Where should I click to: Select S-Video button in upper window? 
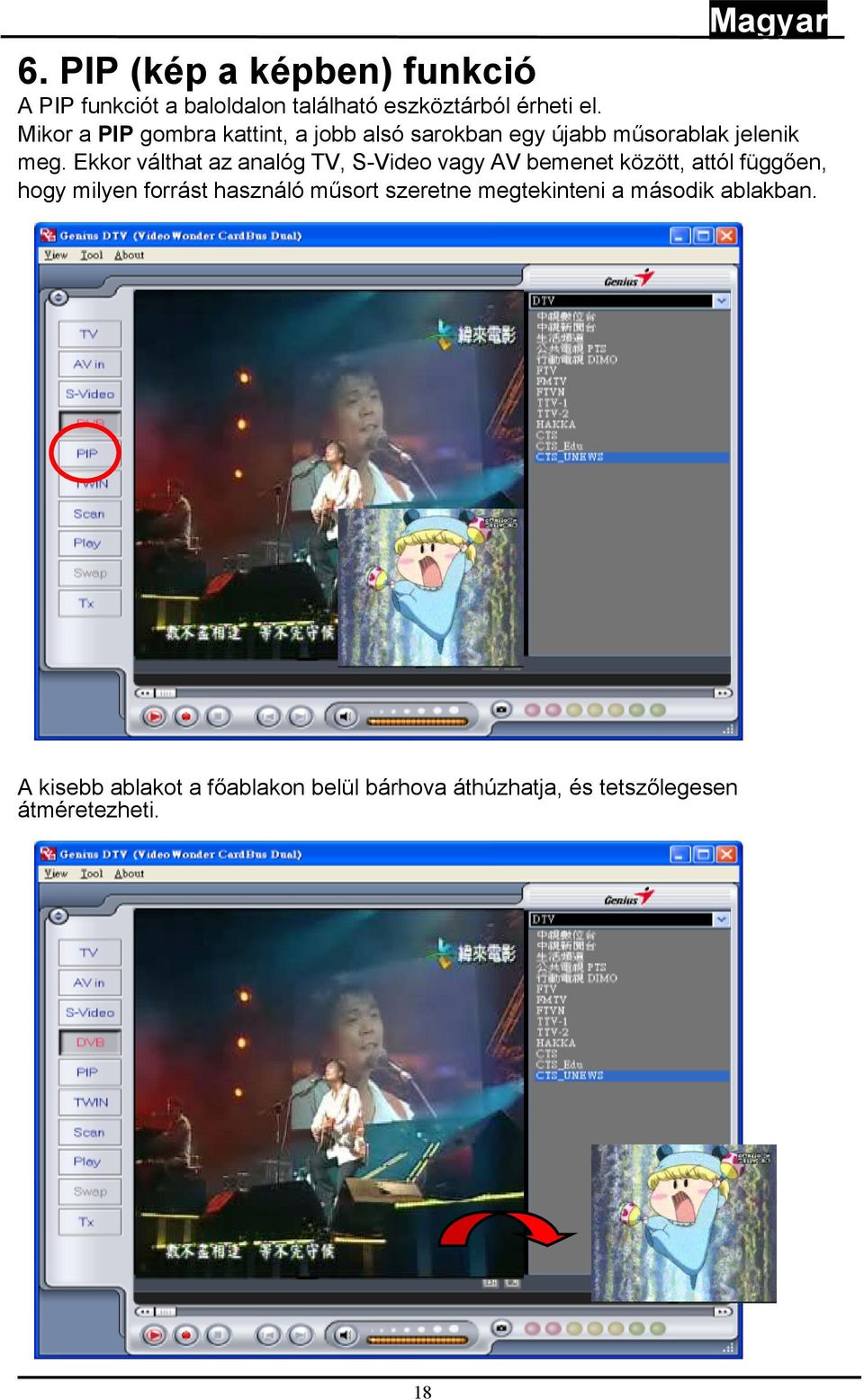(89, 394)
